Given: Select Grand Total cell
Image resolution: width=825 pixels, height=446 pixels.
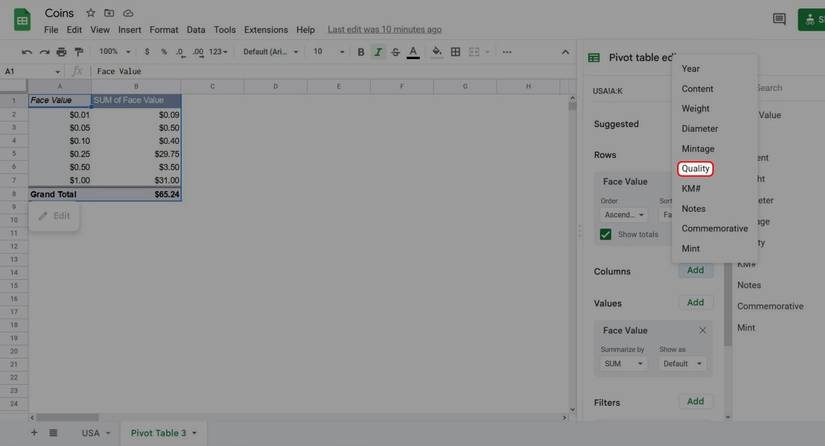Looking at the screenshot, I should click(x=59, y=194).
